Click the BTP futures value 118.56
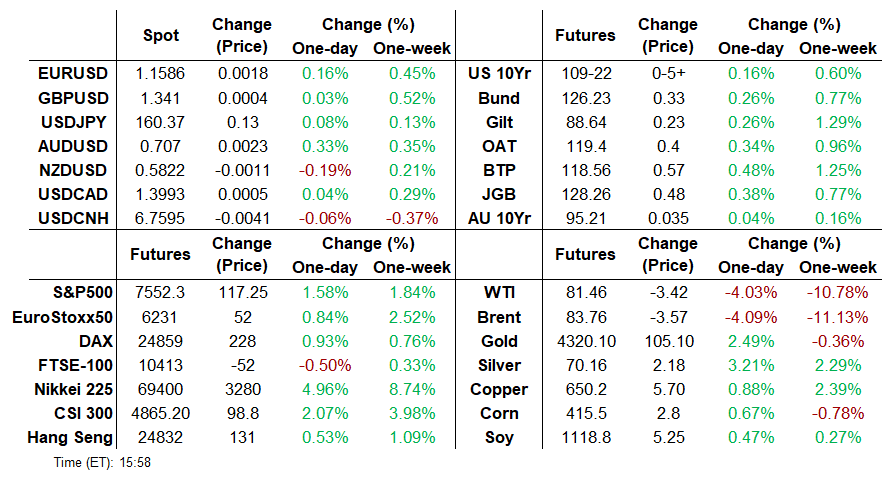 (x=585, y=170)
